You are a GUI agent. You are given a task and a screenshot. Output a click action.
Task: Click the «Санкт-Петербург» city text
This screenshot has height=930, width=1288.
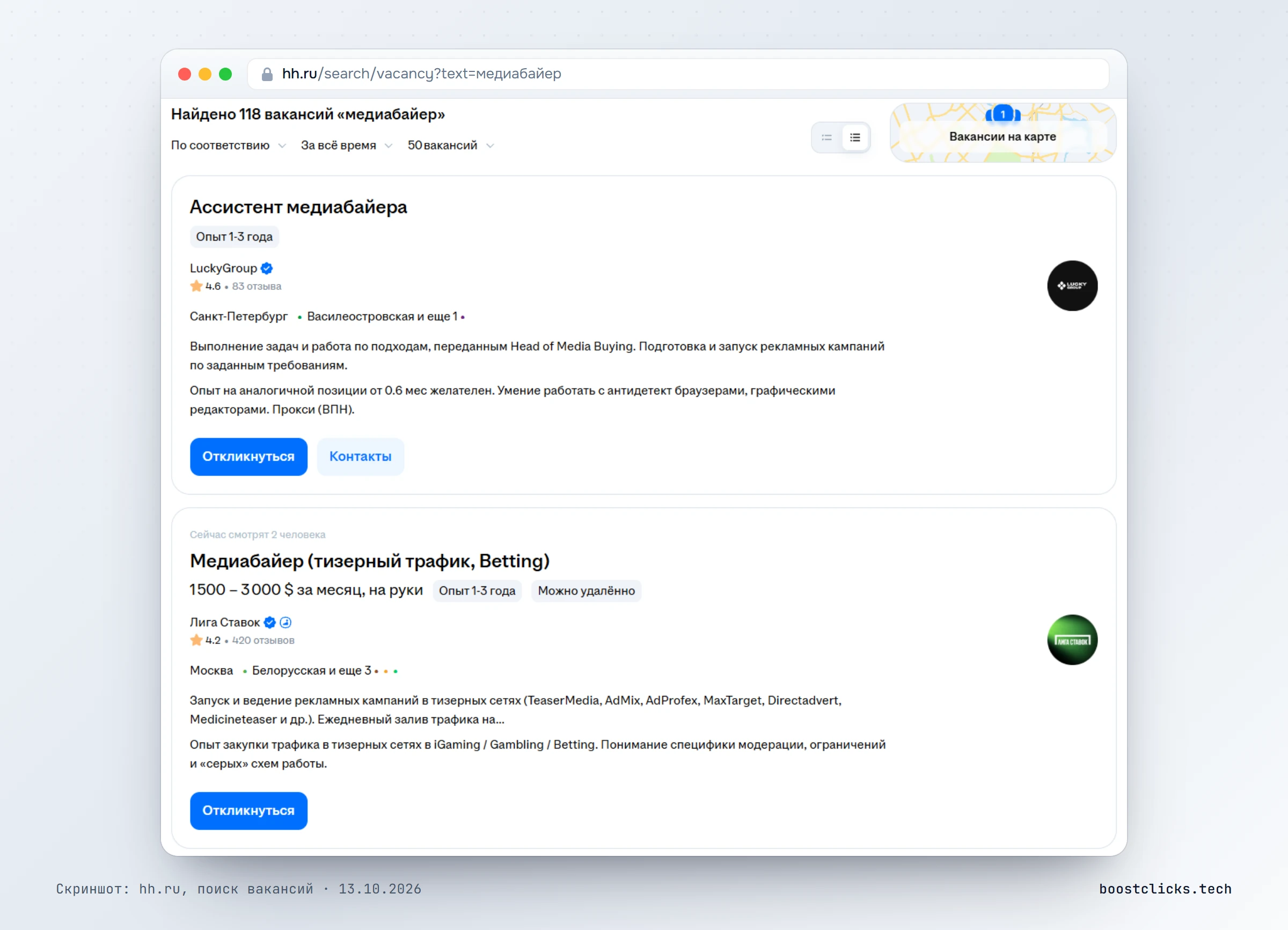tap(238, 316)
